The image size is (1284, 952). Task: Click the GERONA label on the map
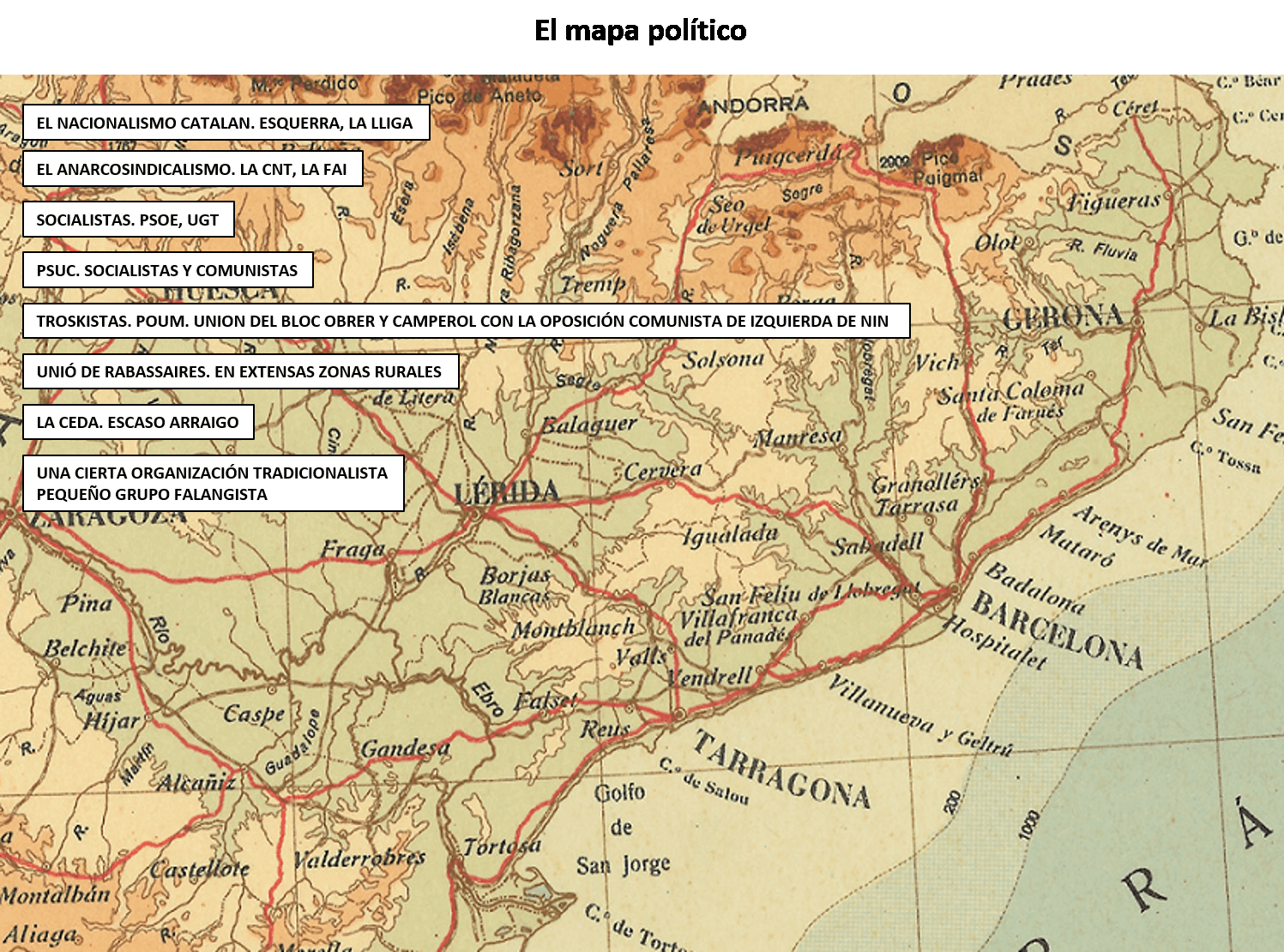pos(1063,318)
